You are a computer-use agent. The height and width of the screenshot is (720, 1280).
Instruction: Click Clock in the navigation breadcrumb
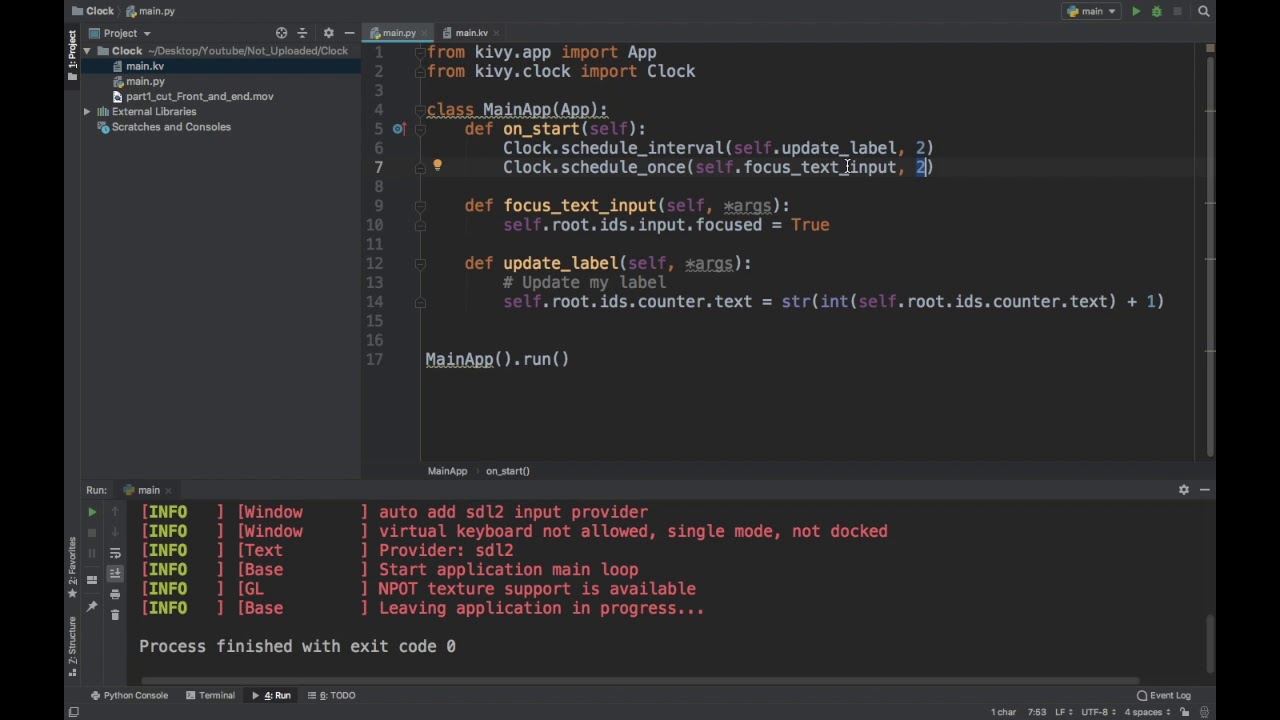pos(92,11)
